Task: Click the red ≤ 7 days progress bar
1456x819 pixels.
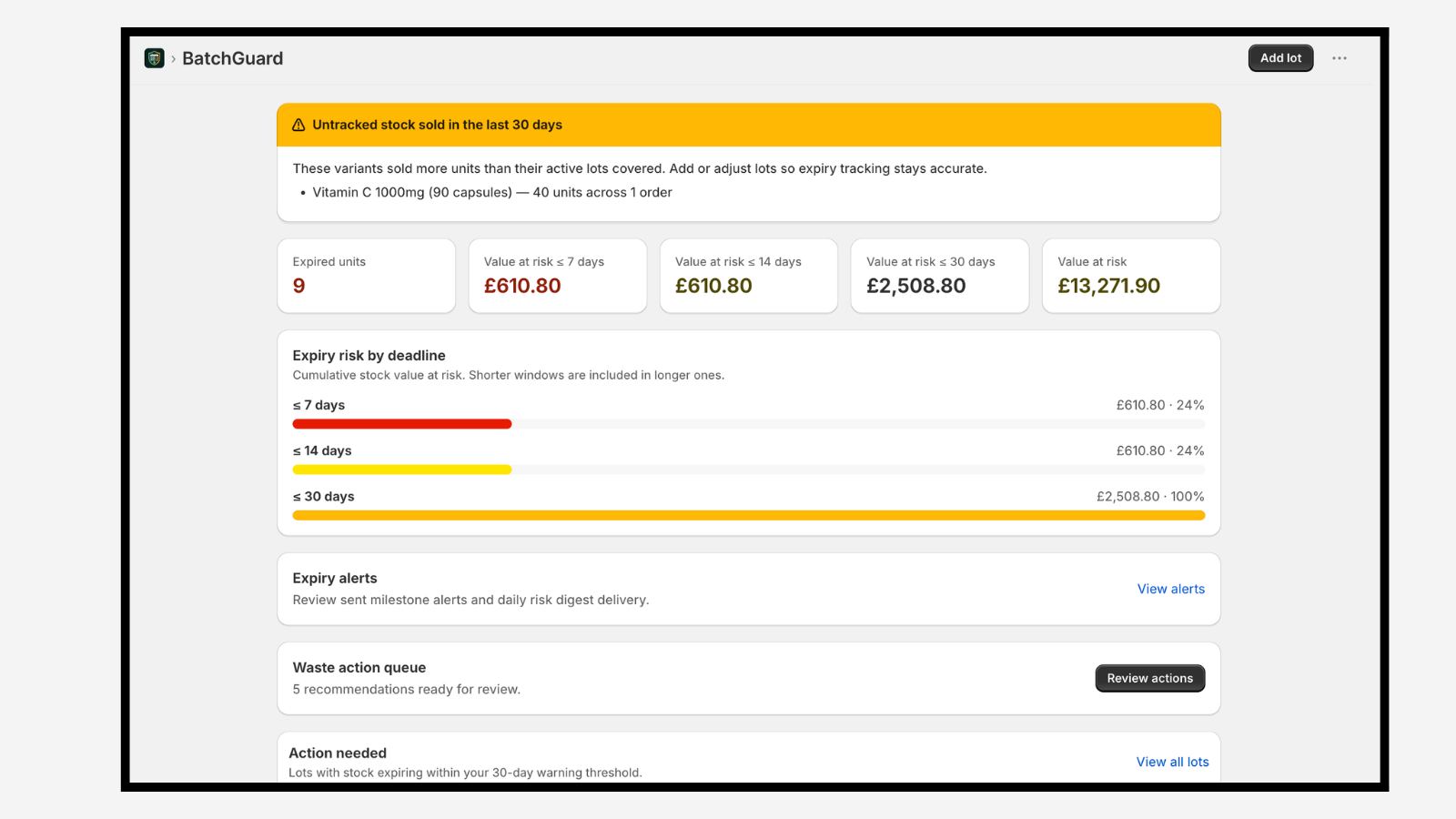Action: 402,424
